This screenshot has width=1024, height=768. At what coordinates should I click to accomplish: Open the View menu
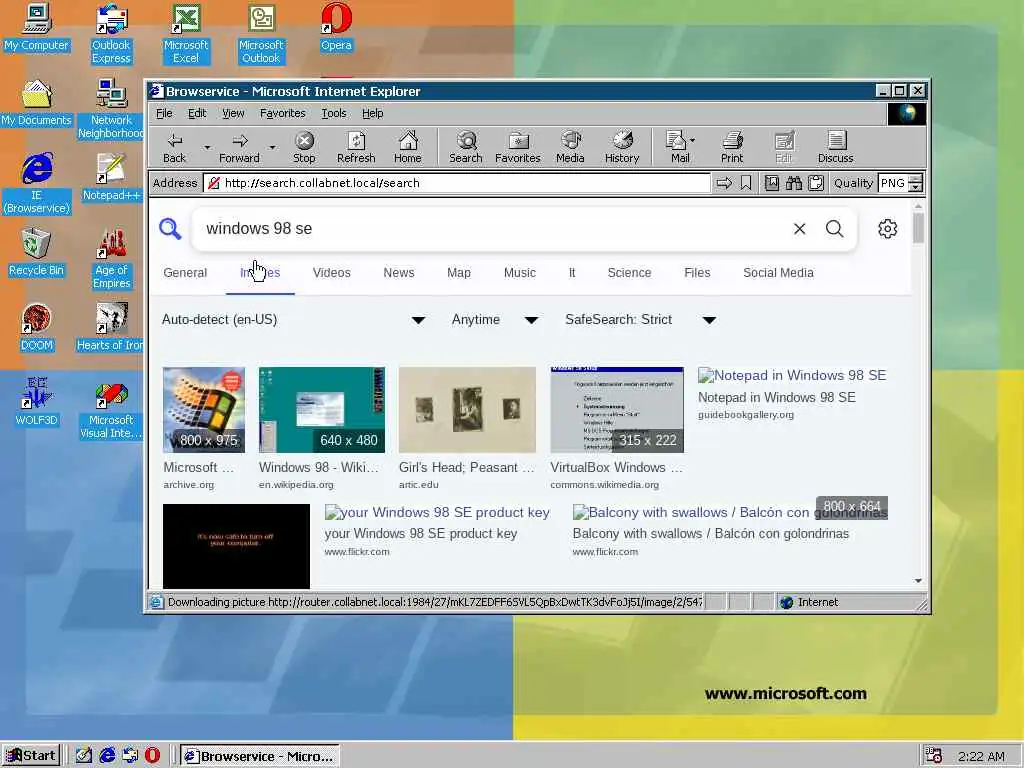point(233,114)
